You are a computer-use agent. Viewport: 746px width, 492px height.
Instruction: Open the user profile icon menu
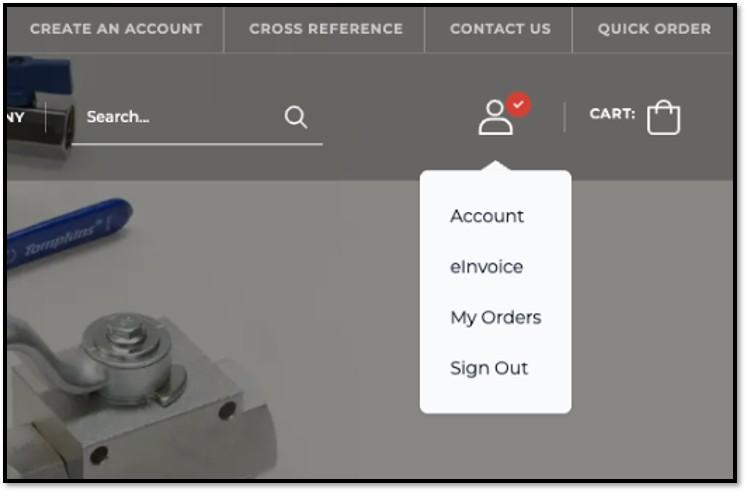click(x=495, y=118)
